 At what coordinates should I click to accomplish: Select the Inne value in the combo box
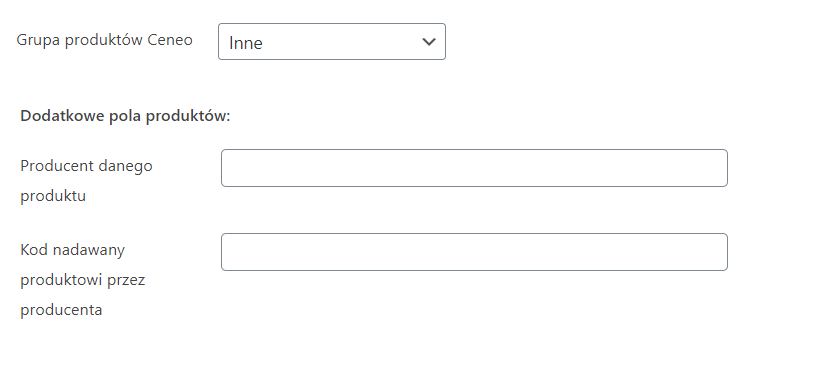click(246, 43)
